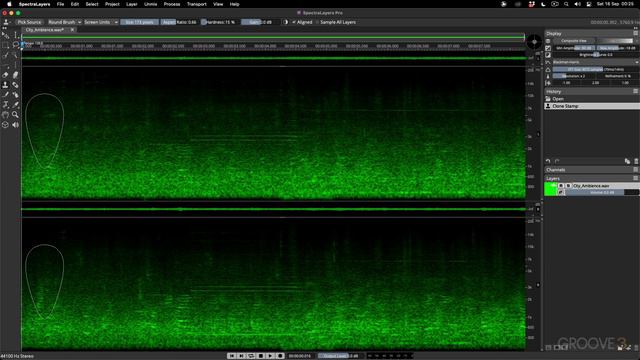Open the File menu
This screenshot has width=640, height=360.
pyautogui.click(x=60, y=4)
